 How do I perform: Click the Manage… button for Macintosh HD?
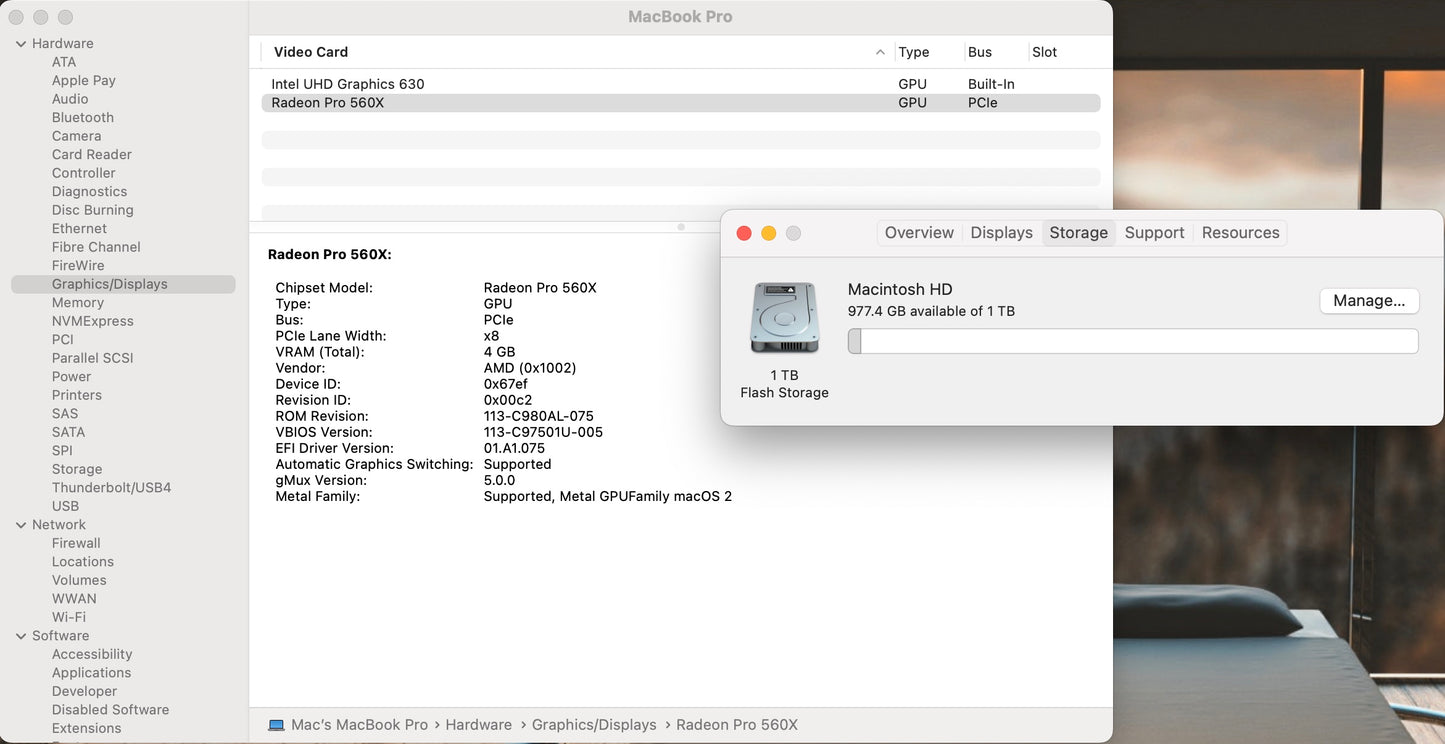[x=1369, y=300]
